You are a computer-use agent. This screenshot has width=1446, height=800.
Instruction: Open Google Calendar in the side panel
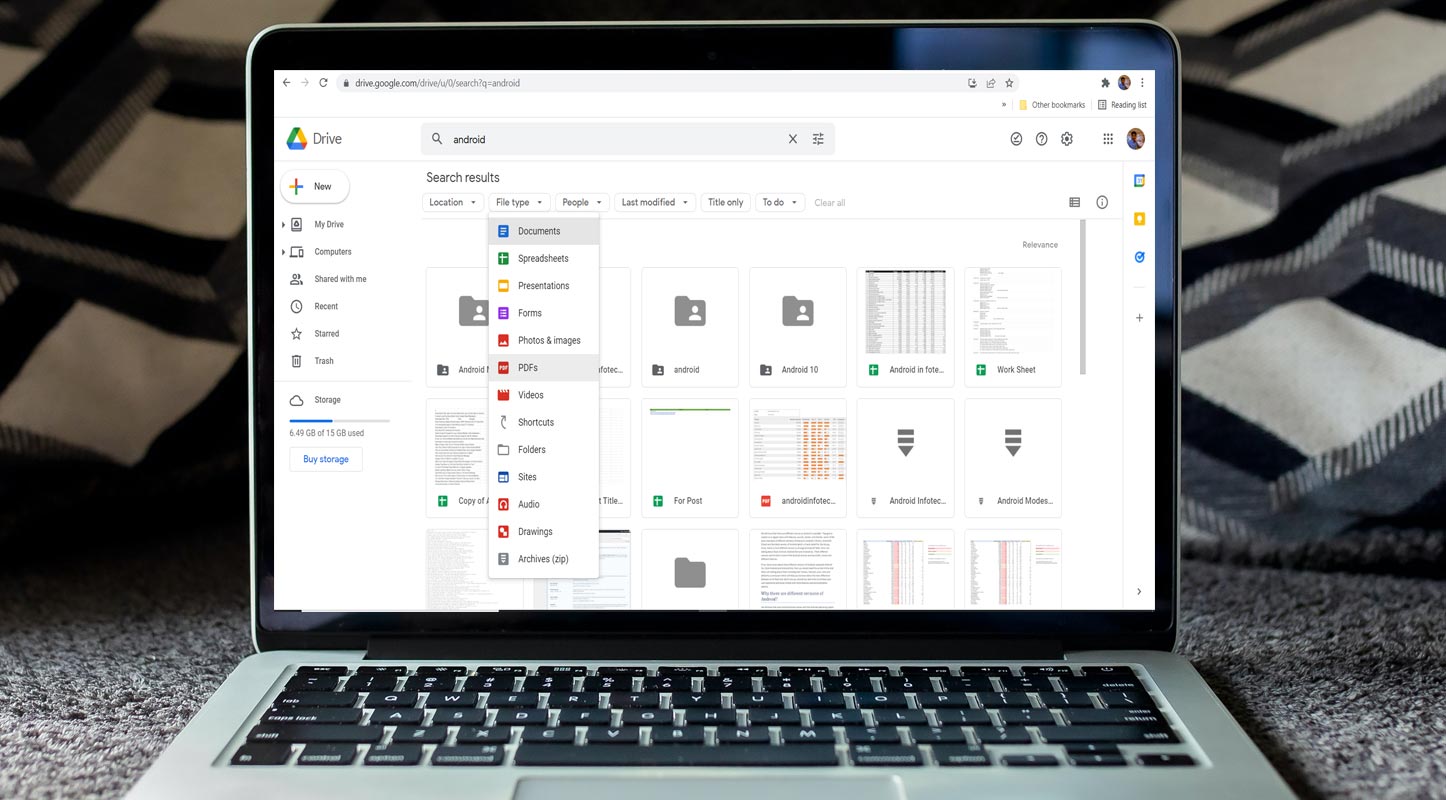click(x=1139, y=181)
